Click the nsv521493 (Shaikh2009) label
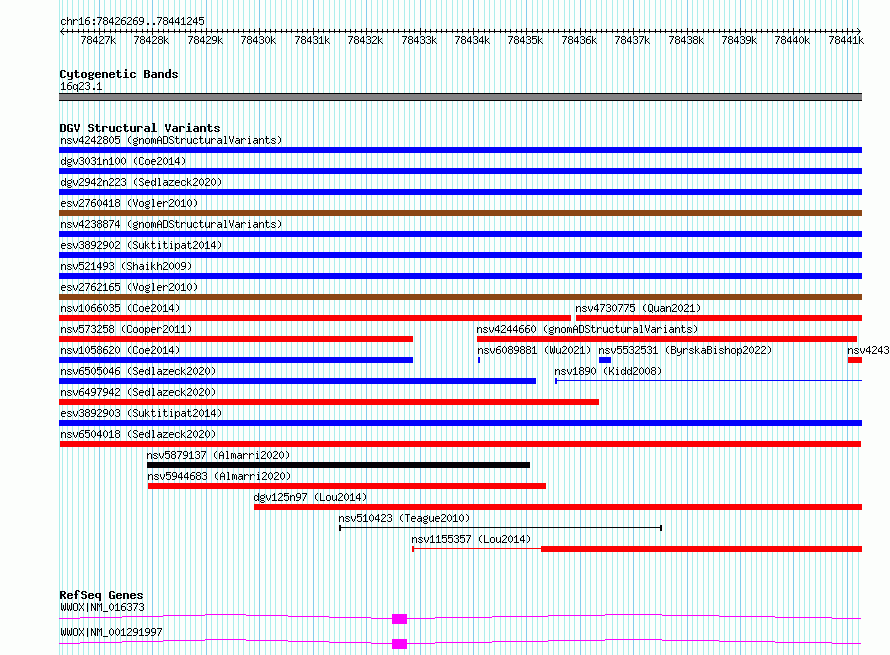This screenshot has height=655, width=890. pos(126,266)
